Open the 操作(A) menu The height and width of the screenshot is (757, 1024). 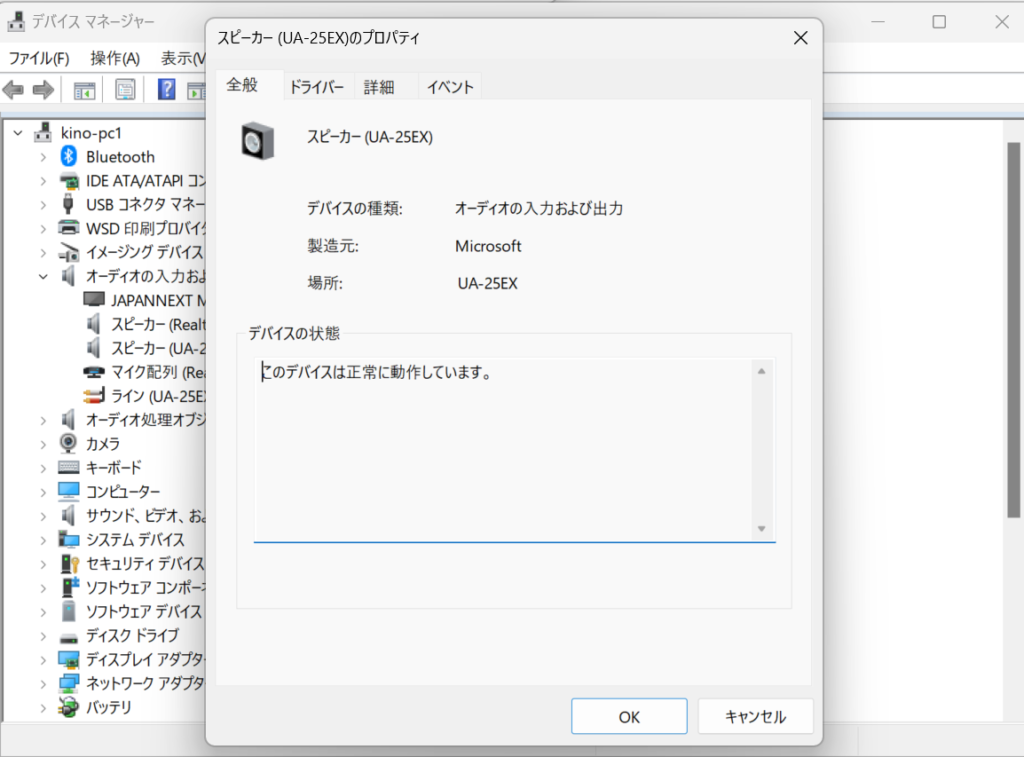(115, 58)
